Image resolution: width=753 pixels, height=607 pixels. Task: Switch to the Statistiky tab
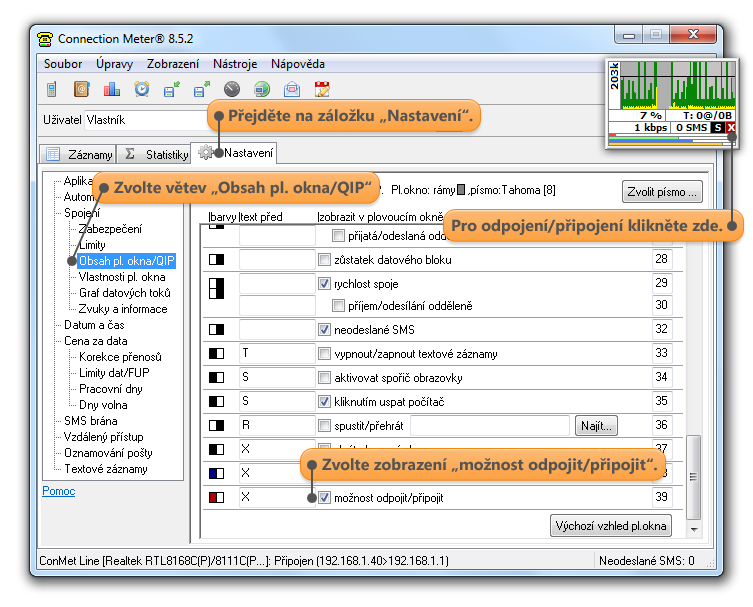154,154
